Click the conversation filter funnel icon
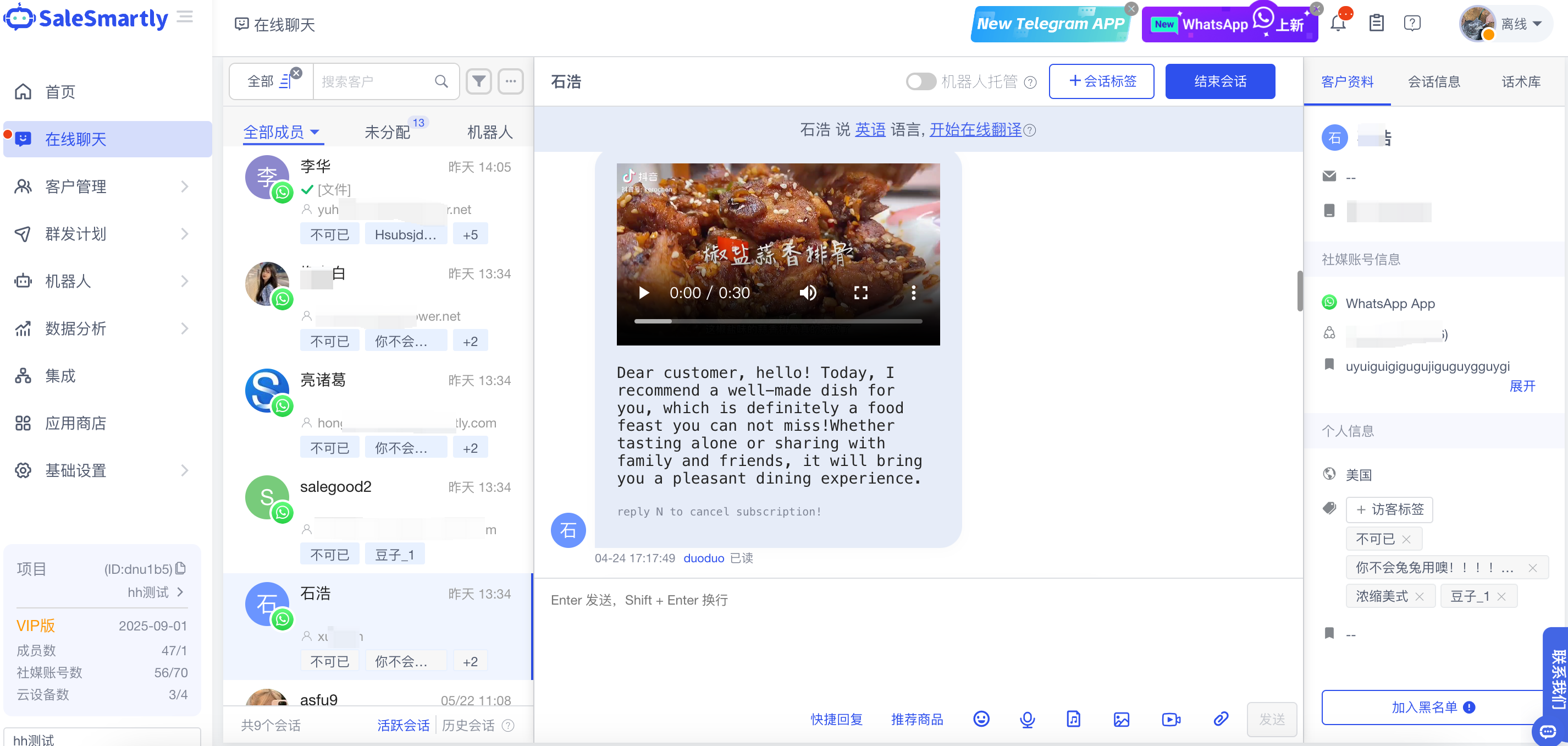1568x746 pixels. click(x=479, y=81)
